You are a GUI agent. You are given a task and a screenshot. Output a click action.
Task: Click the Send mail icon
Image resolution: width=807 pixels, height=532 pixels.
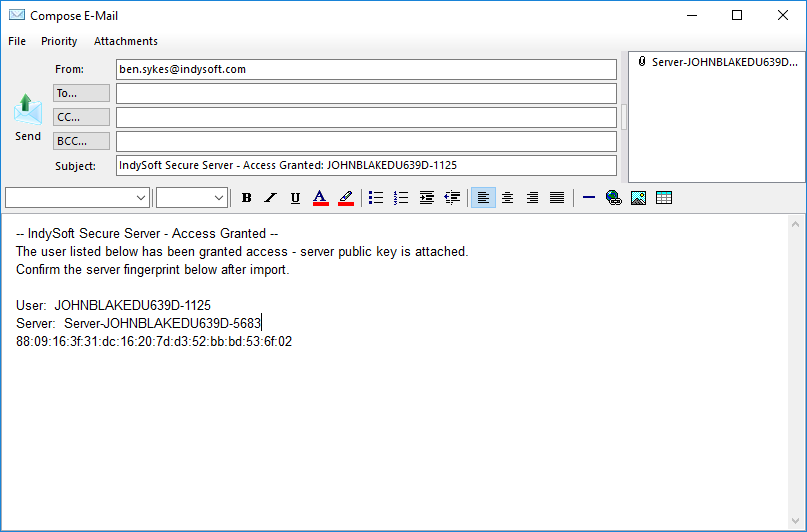28,111
